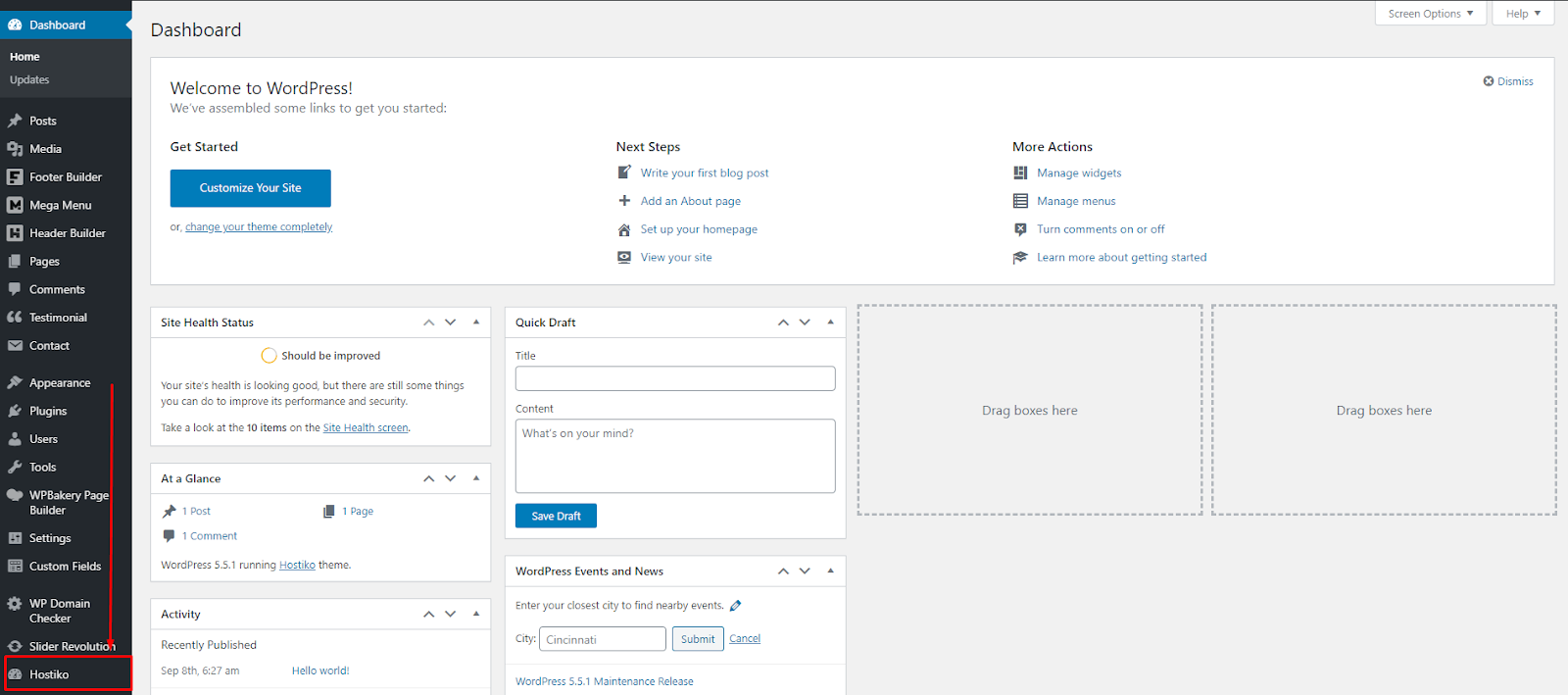Cancel the city entry
The width and height of the screenshot is (1568, 695).
[x=745, y=639]
